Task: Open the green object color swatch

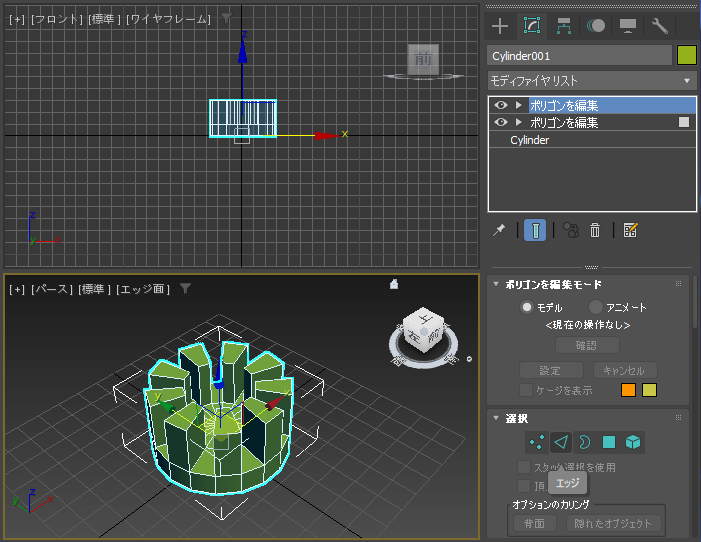Action: click(687, 55)
